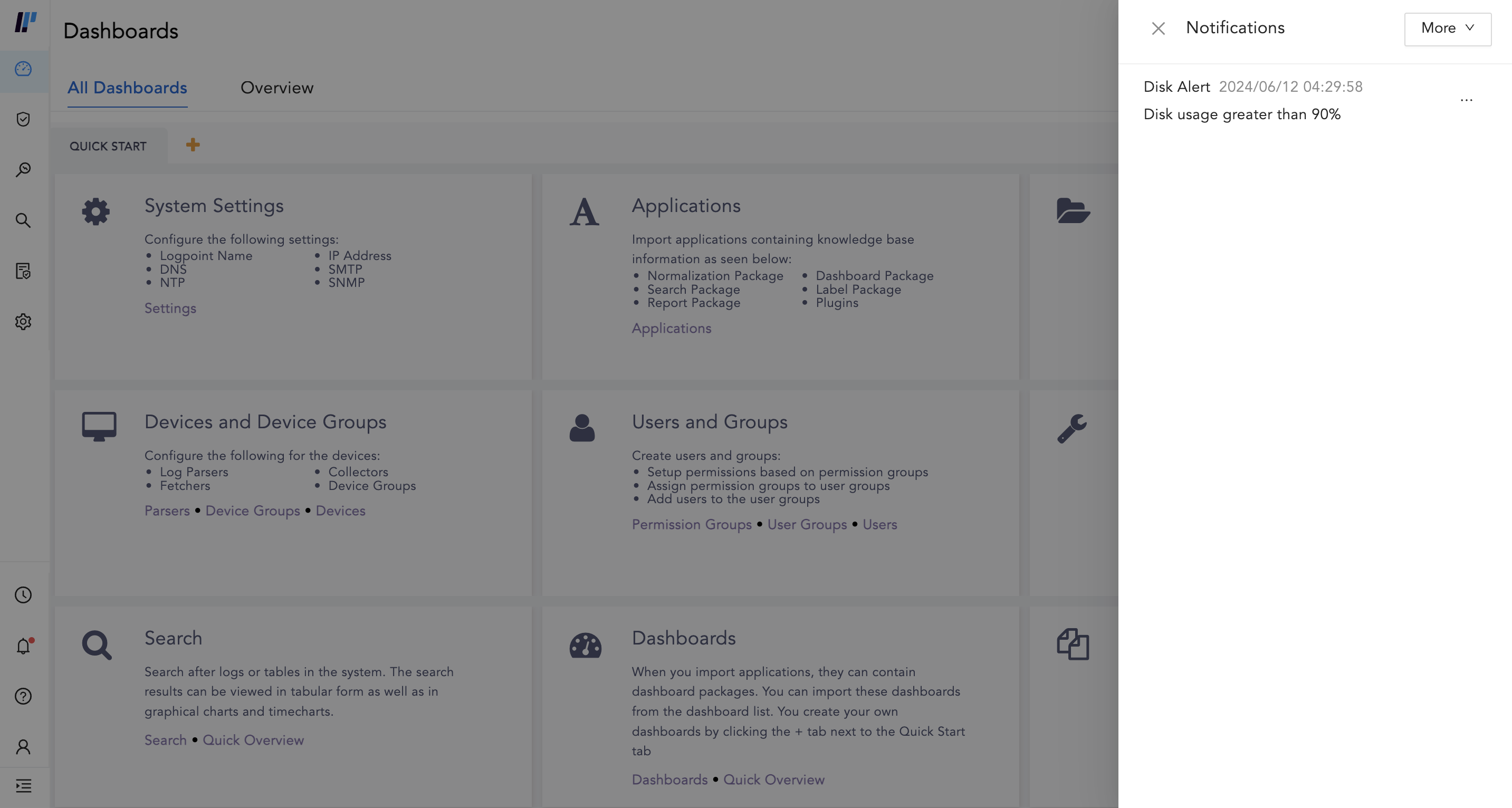
Task: Open the help question mark icon
Action: pyautogui.click(x=24, y=697)
